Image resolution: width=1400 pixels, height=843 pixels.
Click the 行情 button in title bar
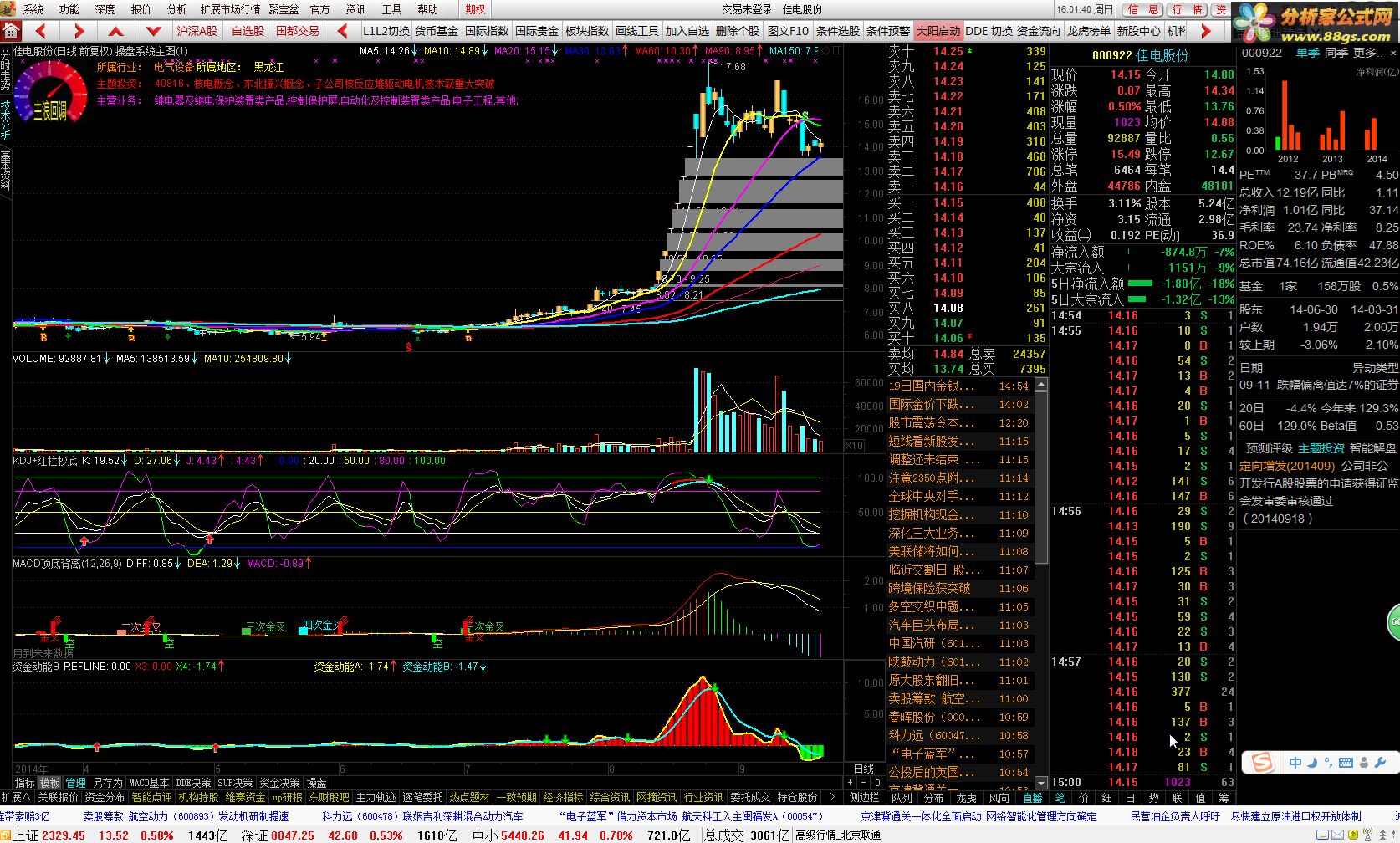tap(1187, 9)
